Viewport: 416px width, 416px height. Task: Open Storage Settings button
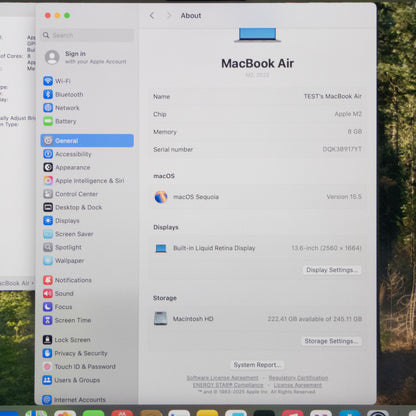click(x=331, y=341)
